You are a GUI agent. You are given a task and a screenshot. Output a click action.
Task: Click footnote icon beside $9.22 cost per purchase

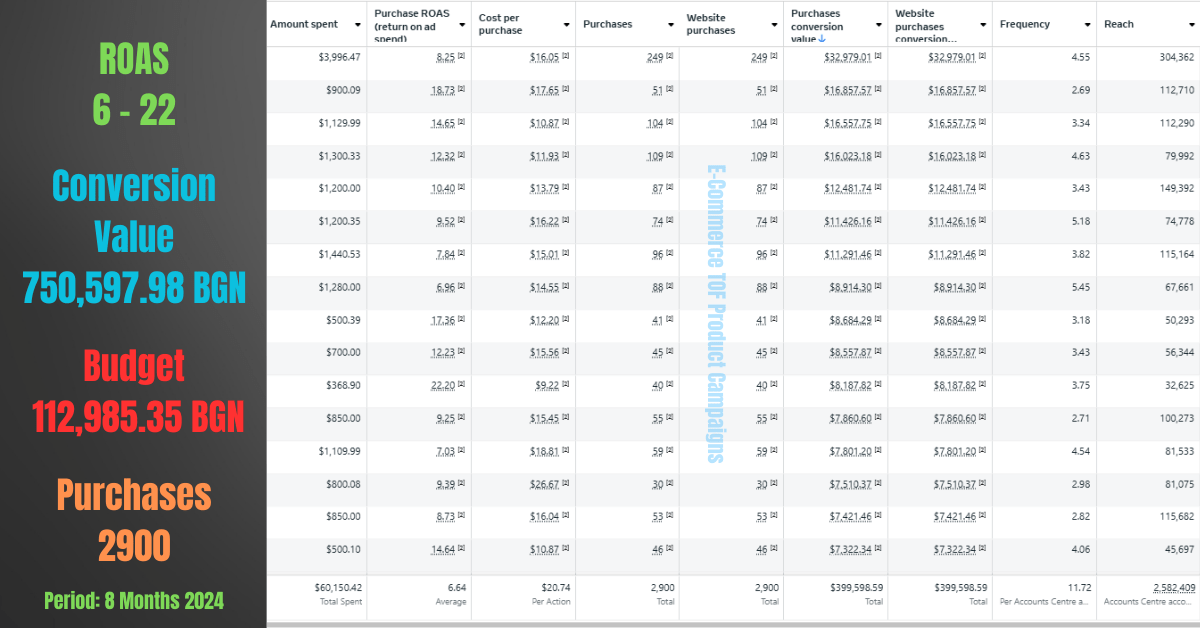coord(566,385)
